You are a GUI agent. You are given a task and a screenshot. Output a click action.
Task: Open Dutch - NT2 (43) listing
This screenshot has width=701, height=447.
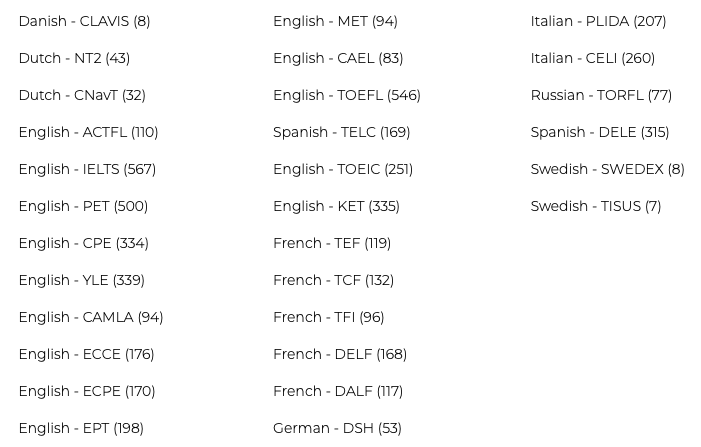pyautogui.click(x=74, y=59)
